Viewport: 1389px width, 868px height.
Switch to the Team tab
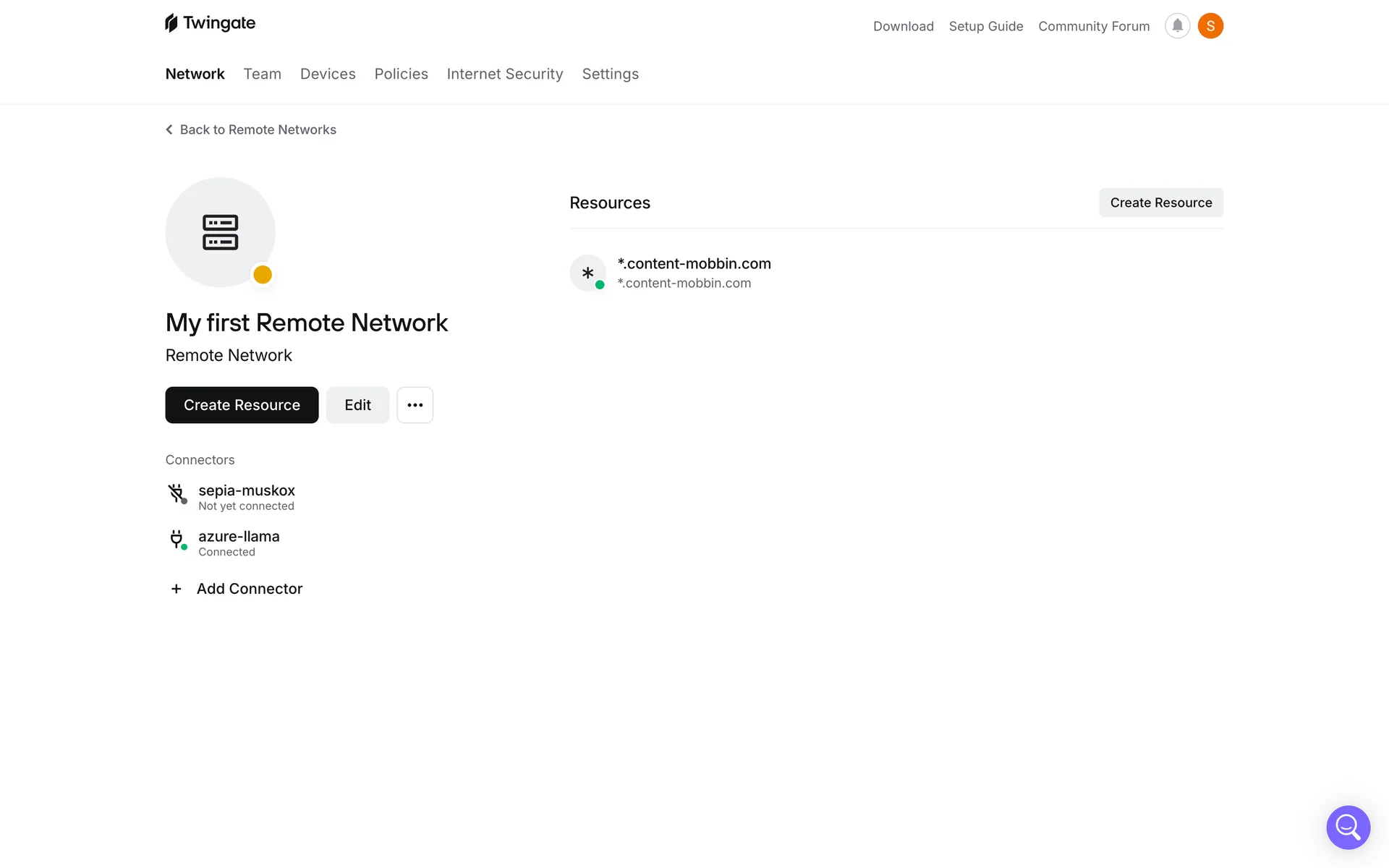coord(262,74)
